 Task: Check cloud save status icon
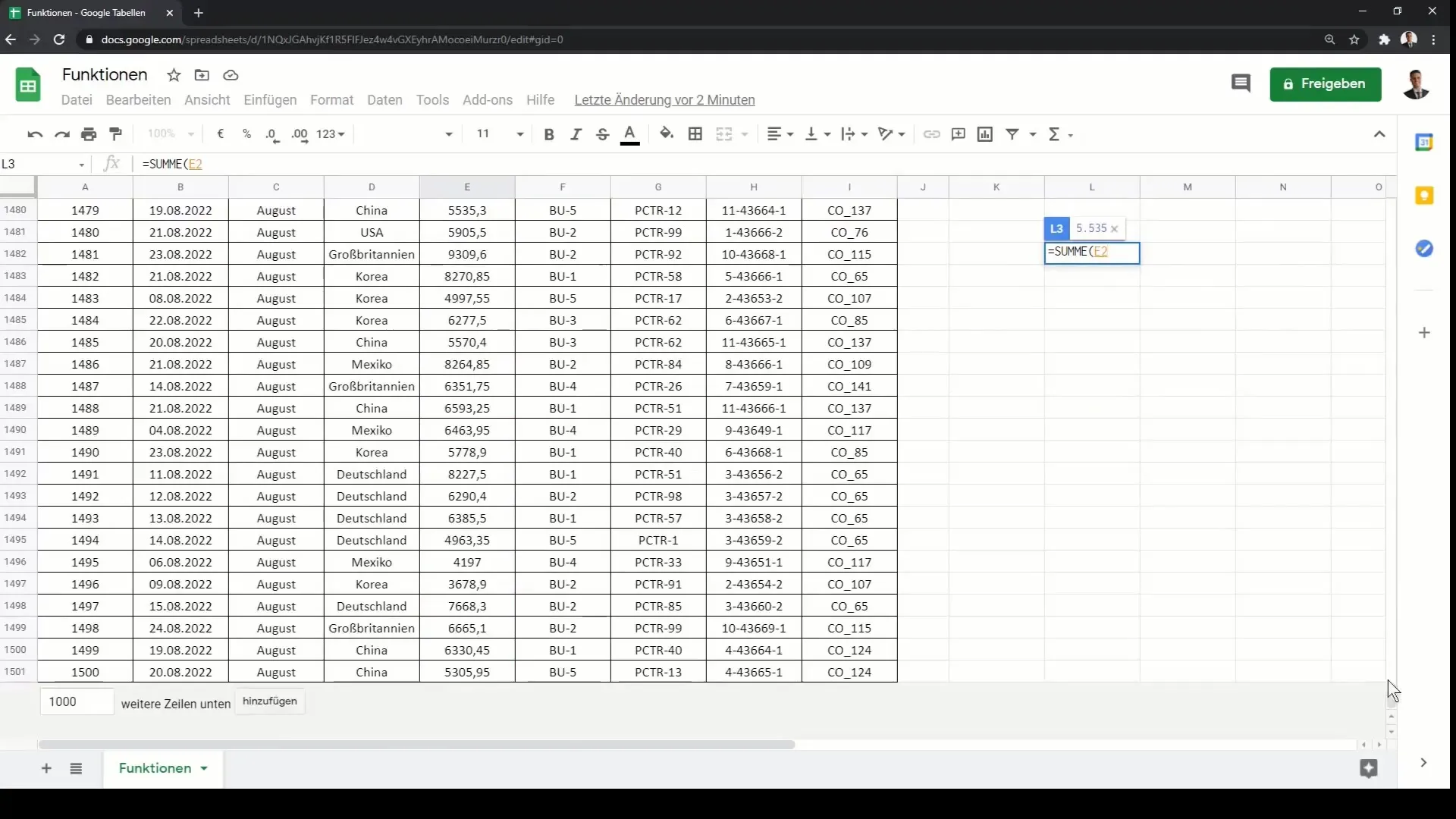[x=231, y=75]
